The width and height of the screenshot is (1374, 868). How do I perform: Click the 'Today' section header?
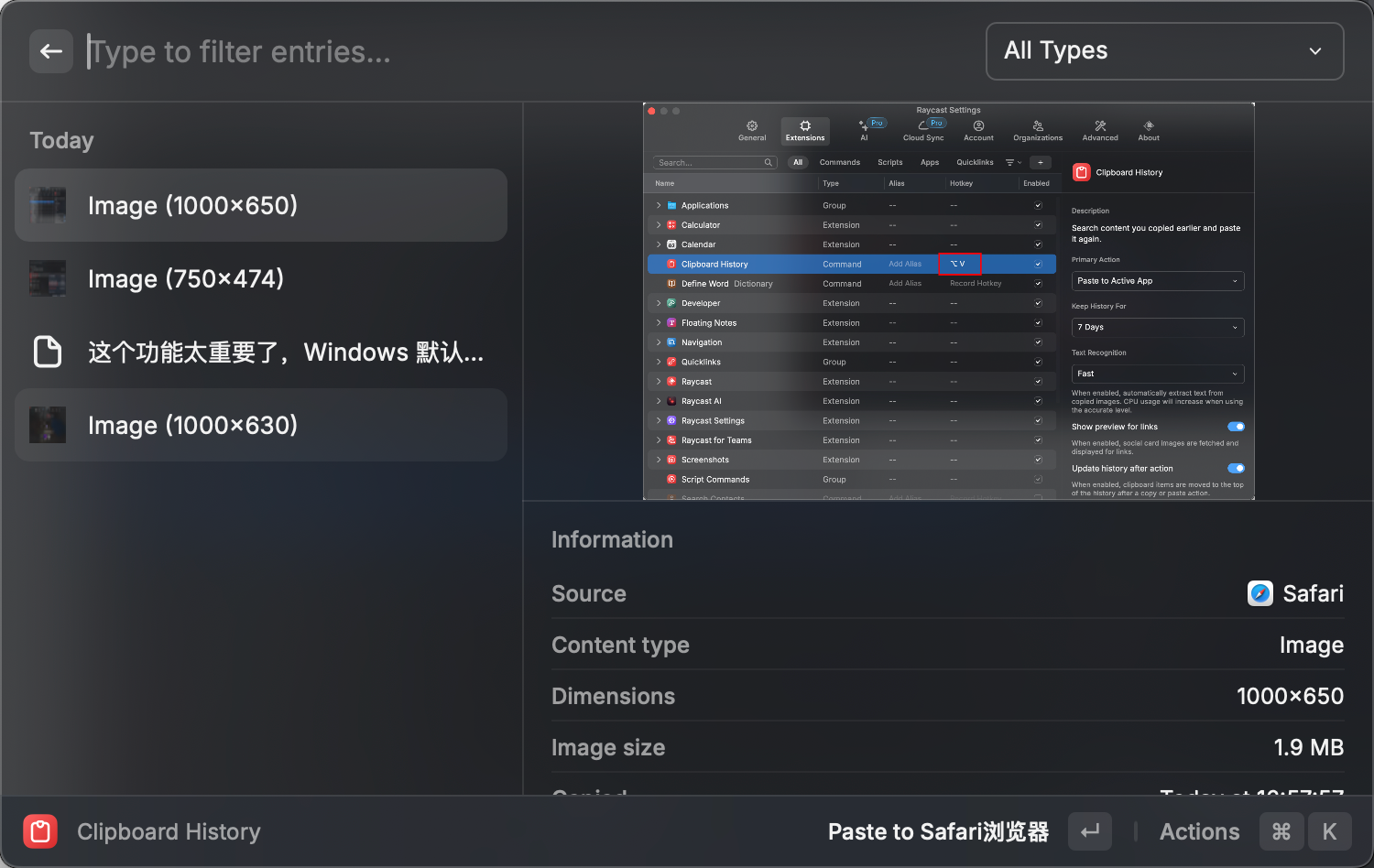[61, 140]
